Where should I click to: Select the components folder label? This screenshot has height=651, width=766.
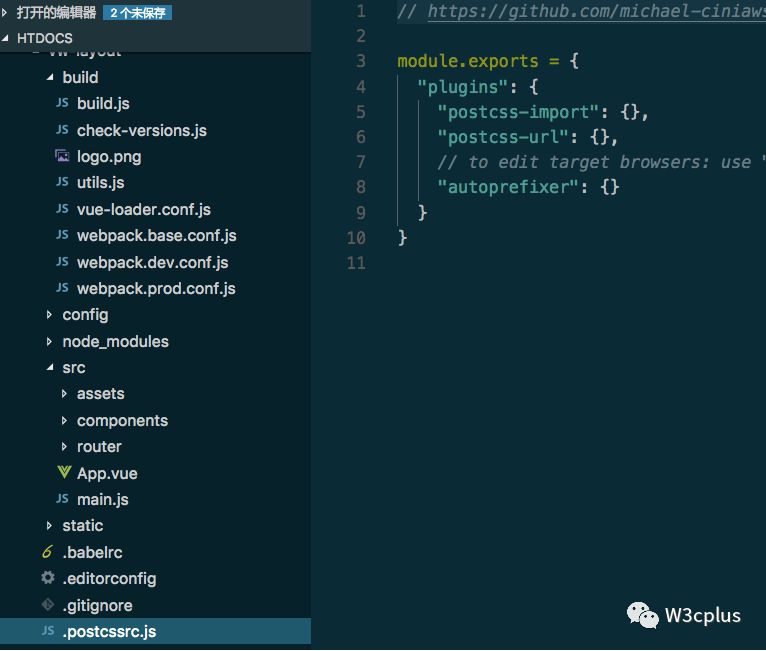coord(122,421)
